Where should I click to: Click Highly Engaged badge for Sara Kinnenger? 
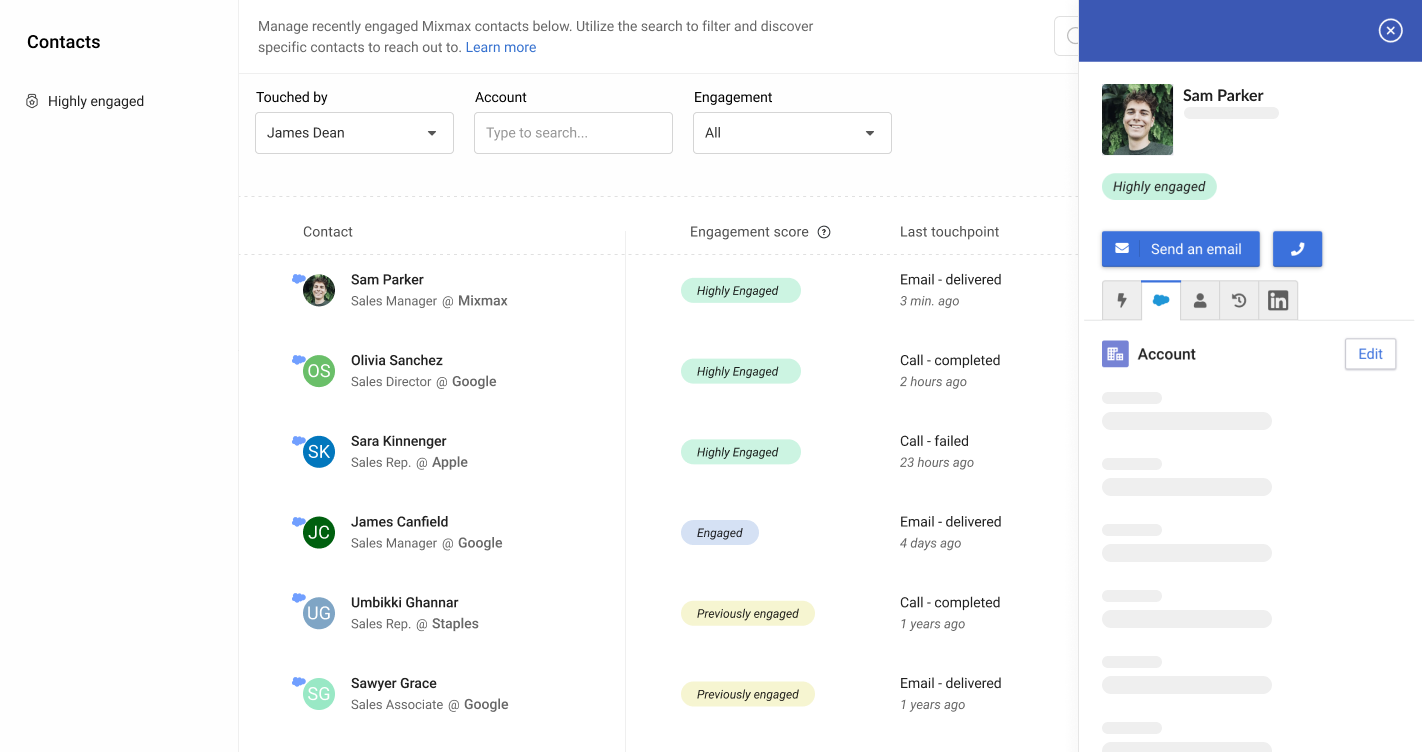pos(740,452)
